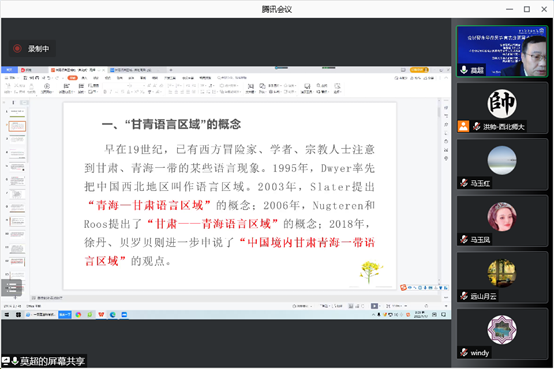The image size is (554, 369).
Task: Click the Tencent Meeting icon in the taskbar
Action: click(124, 315)
